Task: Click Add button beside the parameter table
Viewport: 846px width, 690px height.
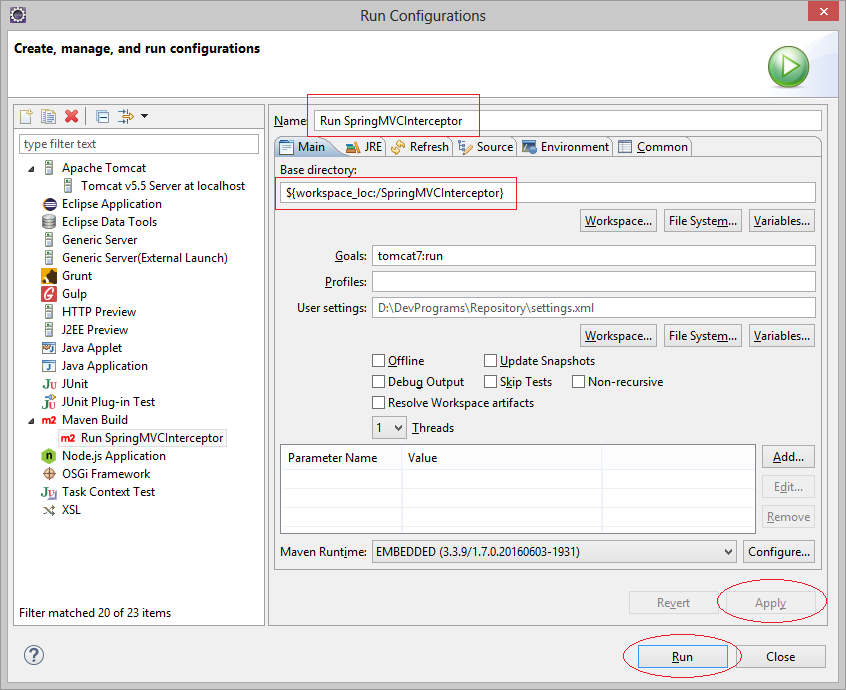Action: (788, 457)
